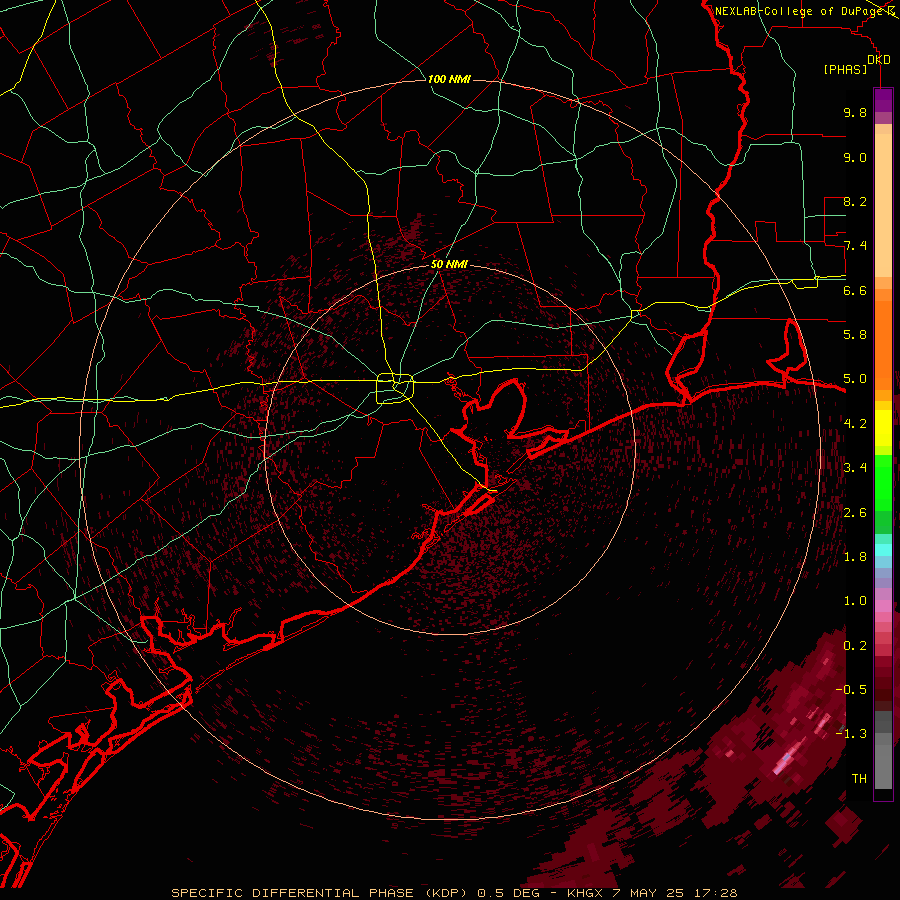Select the 2.6 value on the color scale
The width and height of the screenshot is (900, 900).
(855, 512)
